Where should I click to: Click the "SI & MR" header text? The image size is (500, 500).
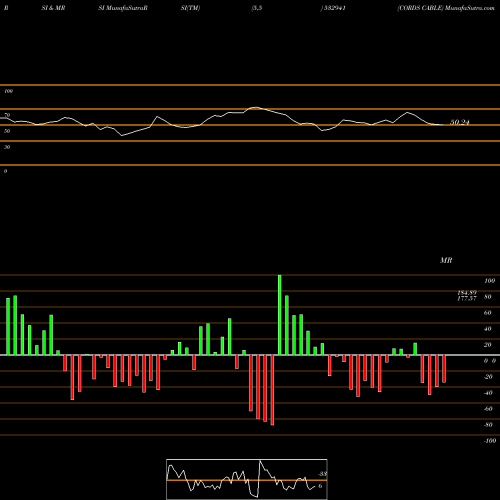click(53, 8)
